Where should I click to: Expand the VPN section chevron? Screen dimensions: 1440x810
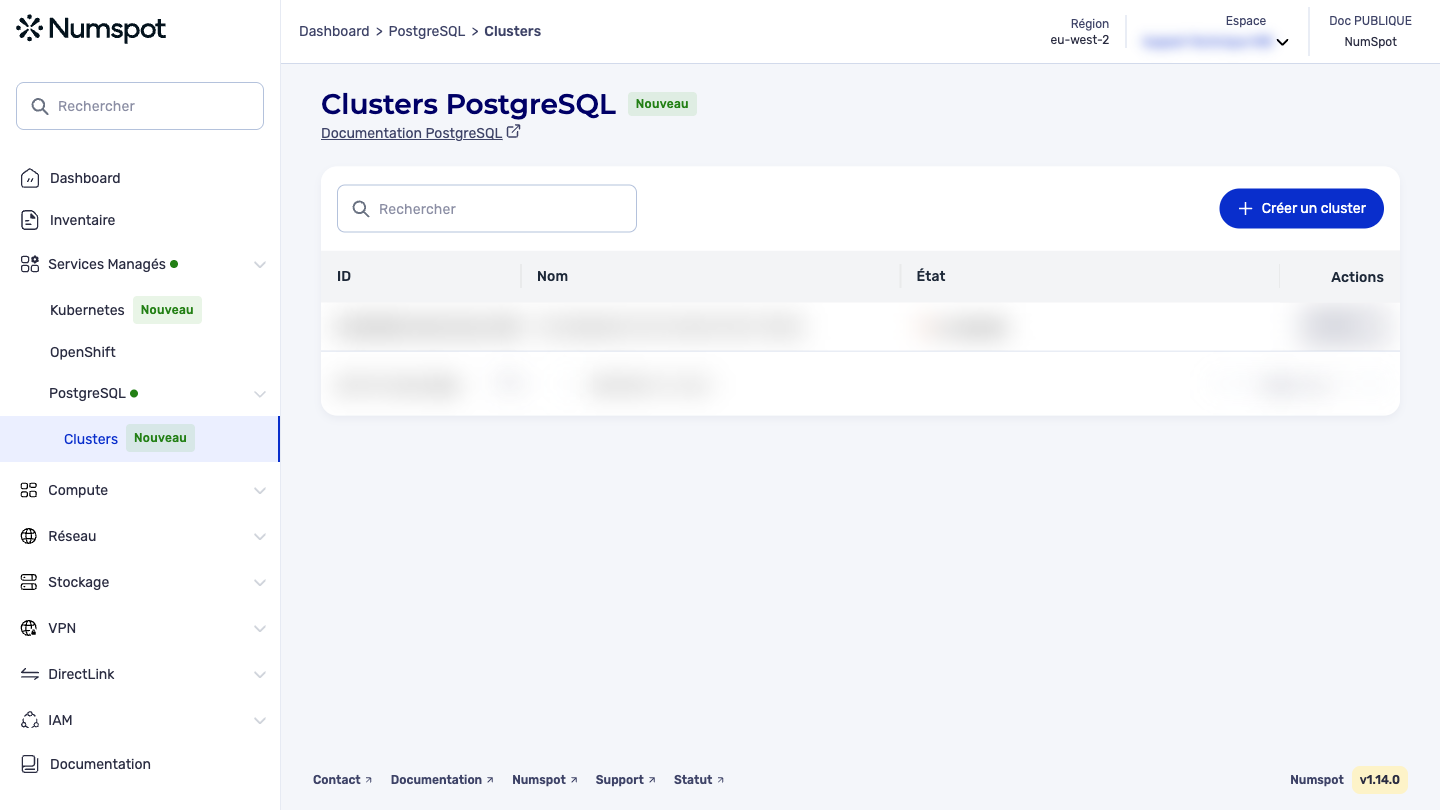click(260, 629)
